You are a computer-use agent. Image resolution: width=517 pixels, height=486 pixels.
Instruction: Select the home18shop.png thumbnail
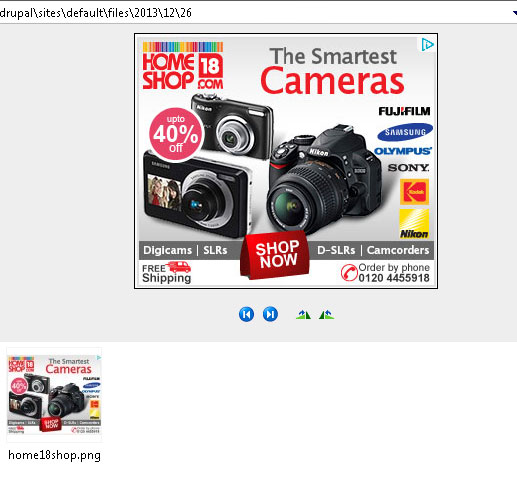pyautogui.click(x=54, y=395)
